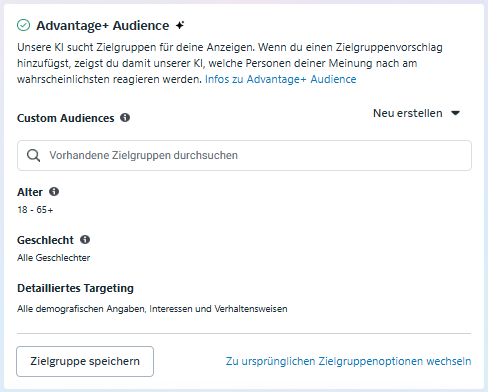
Task: Open the Neu erstellen dropdown
Action: [x=417, y=113]
